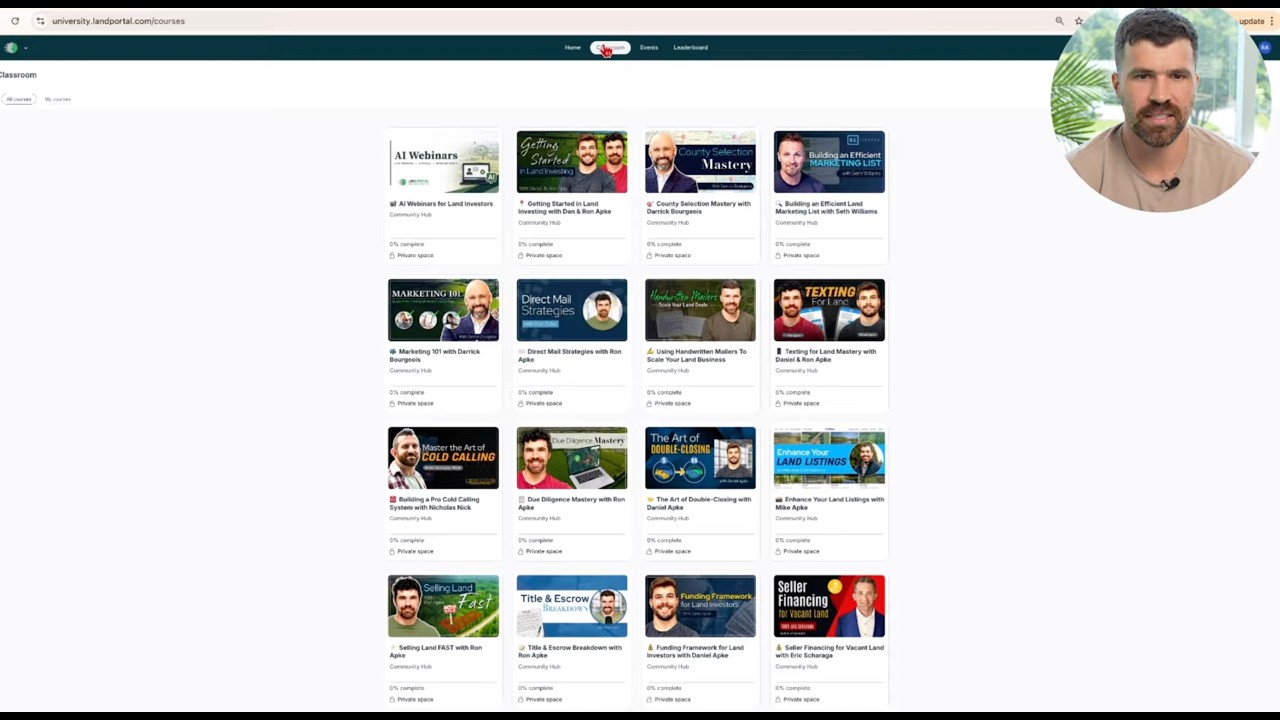Open the Classroom tab
Screen dimensions: 1280x720
611,47
